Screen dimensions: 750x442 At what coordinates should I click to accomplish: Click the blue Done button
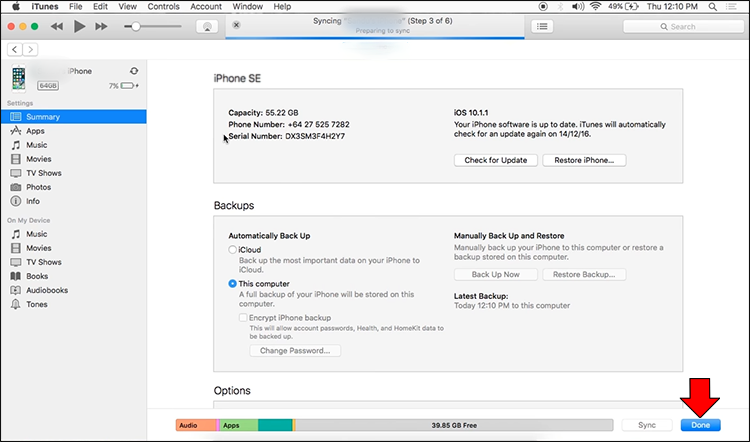pyautogui.click(x=700, y=425)
